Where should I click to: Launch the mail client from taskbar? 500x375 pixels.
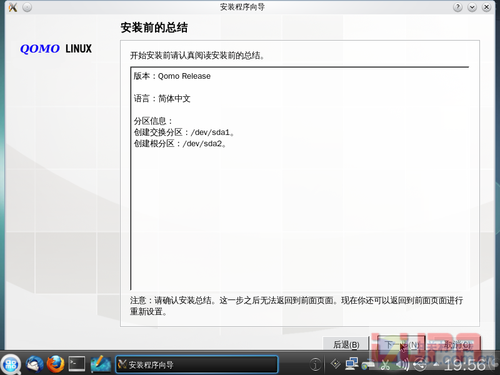35,364
